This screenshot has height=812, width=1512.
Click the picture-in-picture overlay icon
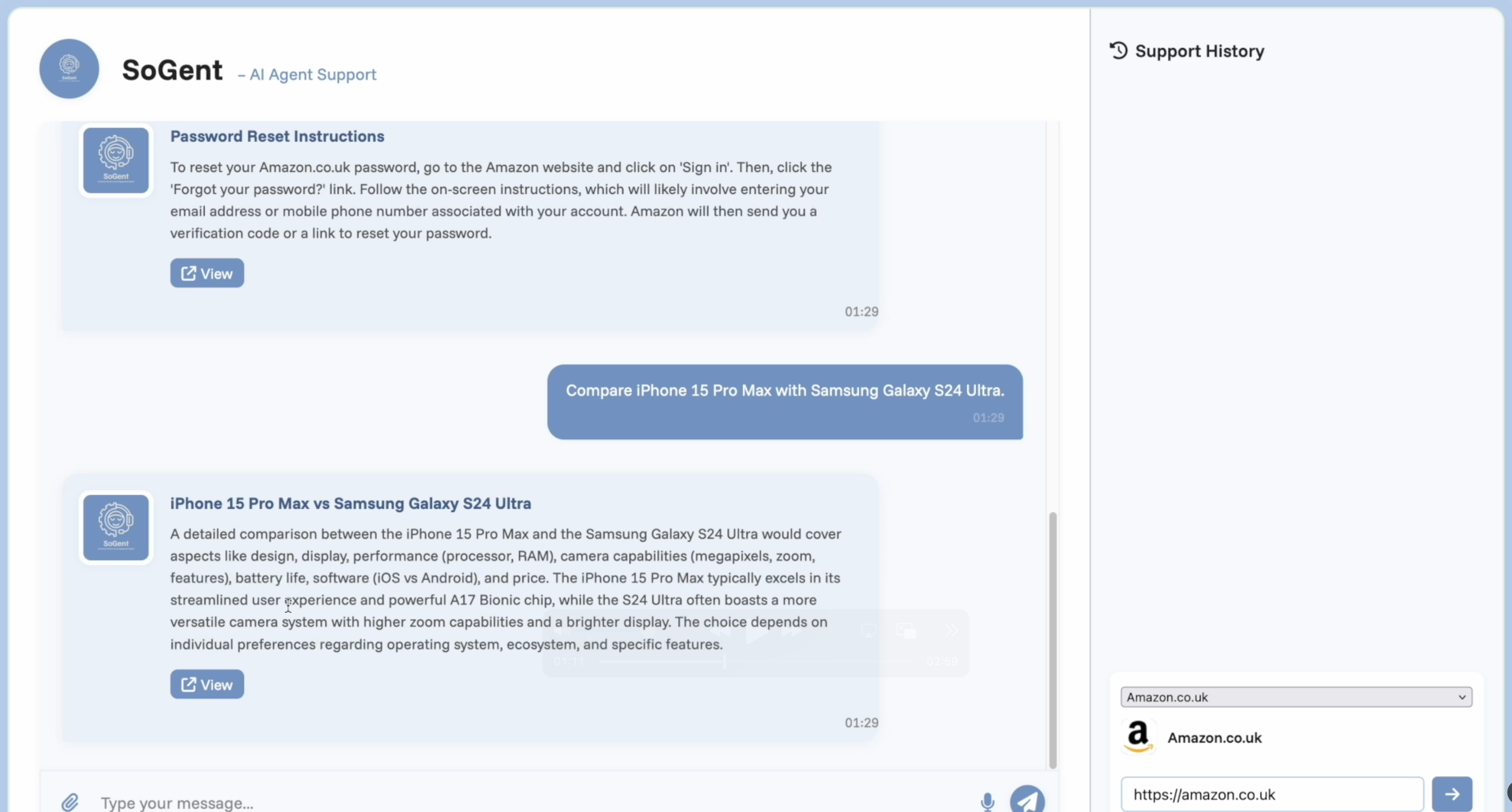click(x=906, y=631)
